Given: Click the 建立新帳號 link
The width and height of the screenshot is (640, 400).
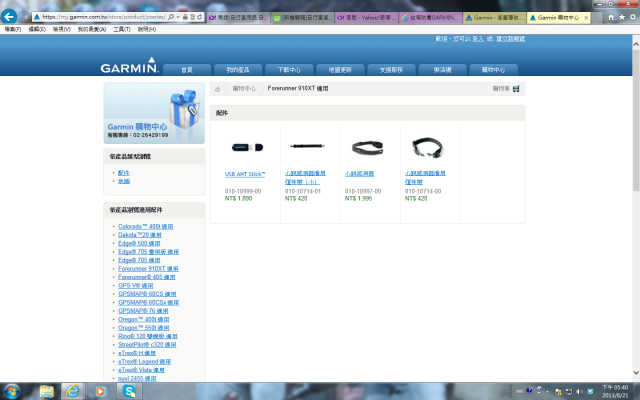Looking at the screenshot, I should point(511,39).
